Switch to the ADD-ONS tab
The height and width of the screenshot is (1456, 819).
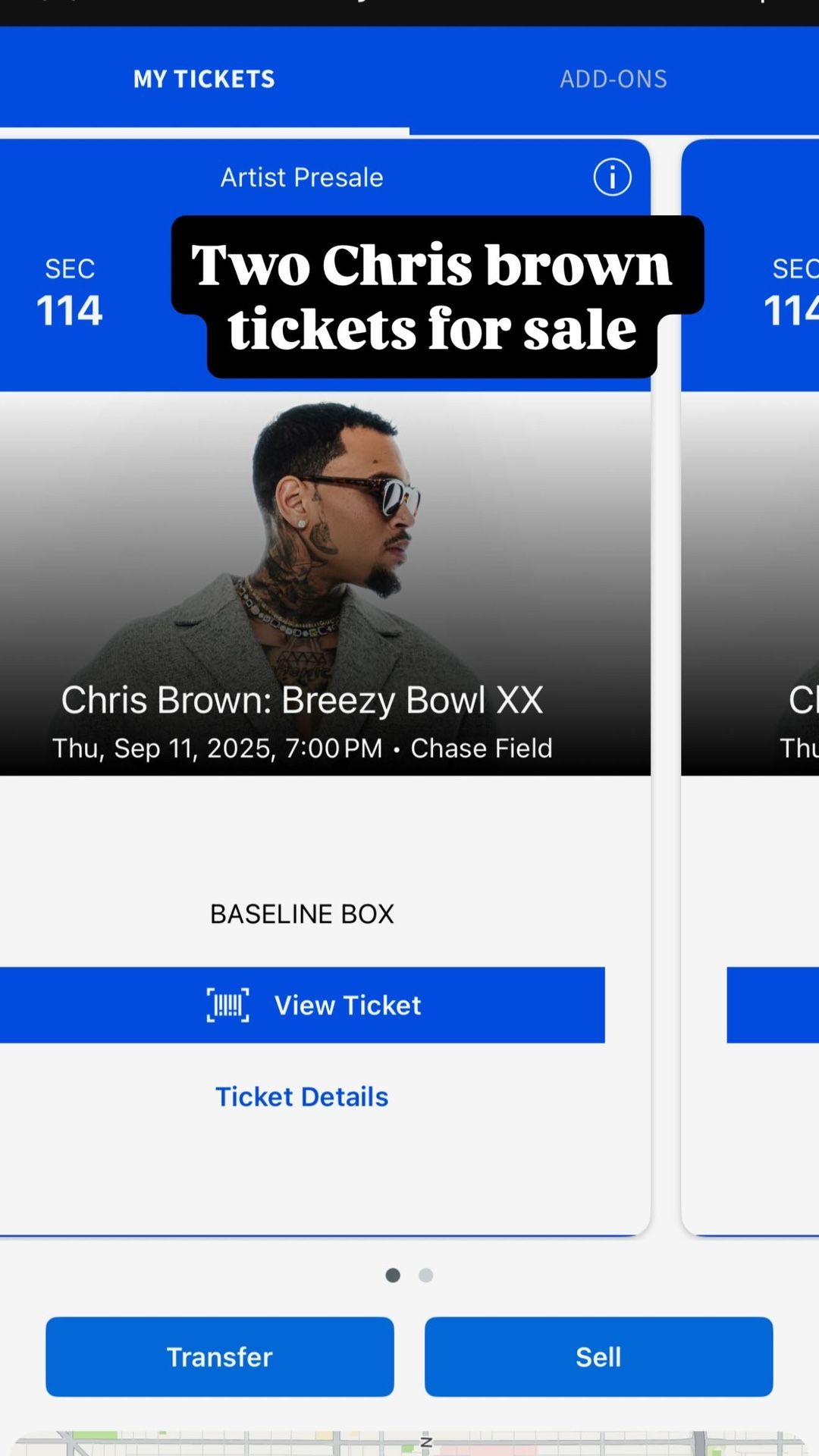613,79
